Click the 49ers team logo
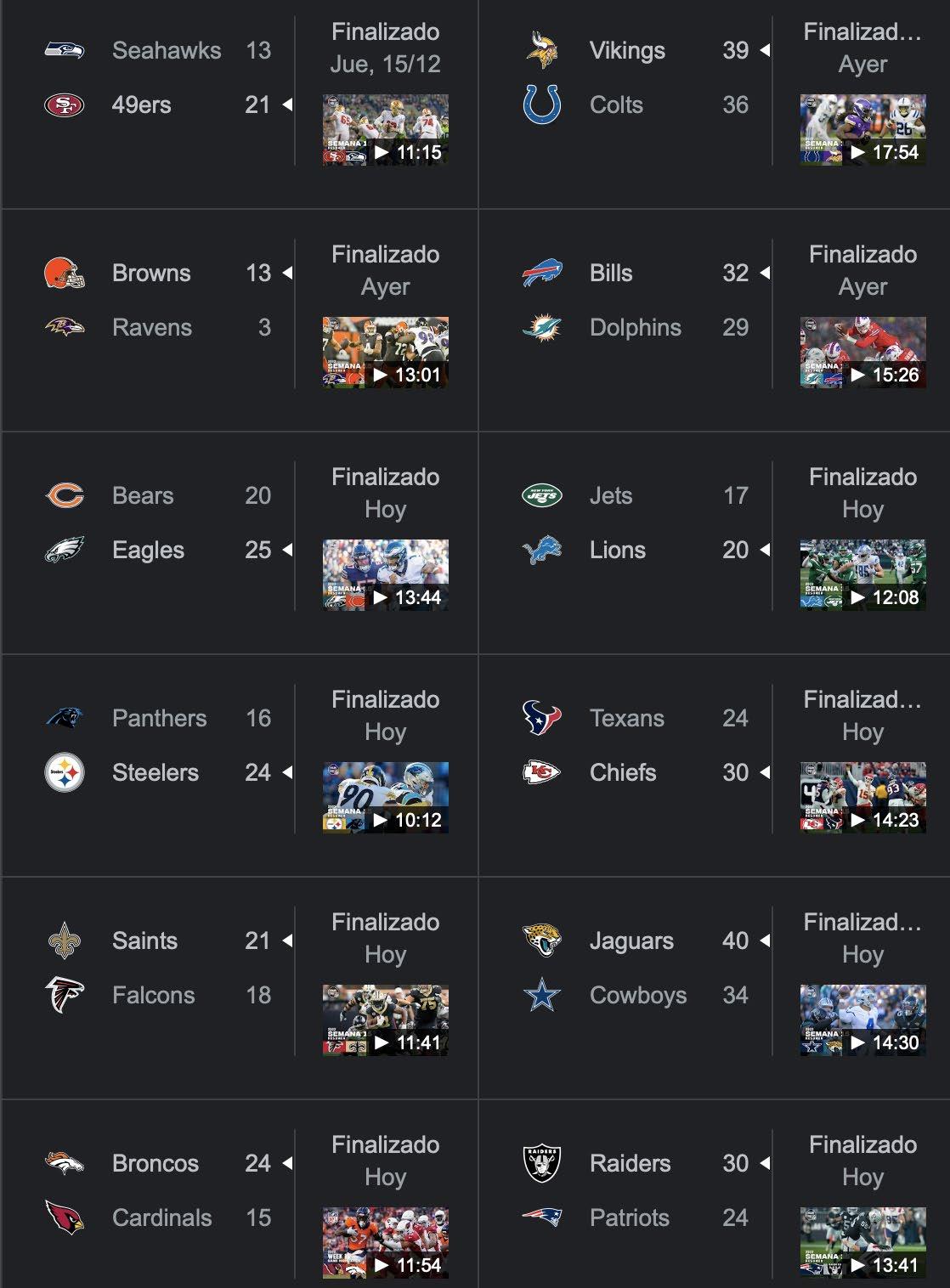This screenshot has width=950, height=1288. pos(65,105)
